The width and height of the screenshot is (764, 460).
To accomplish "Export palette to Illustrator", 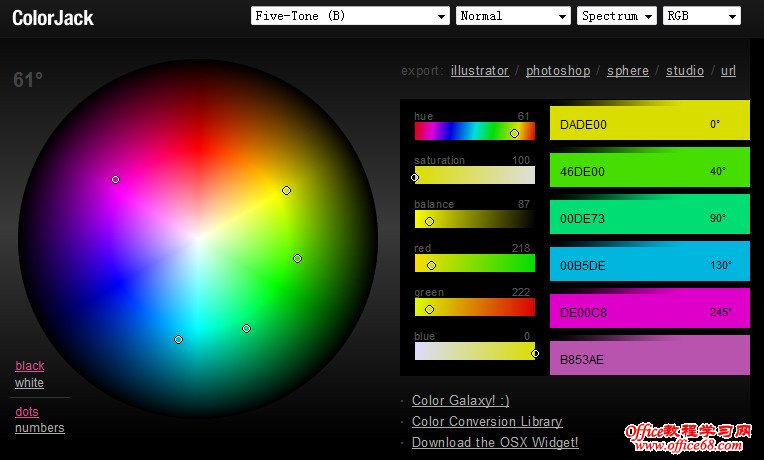I will coord(479,71).
